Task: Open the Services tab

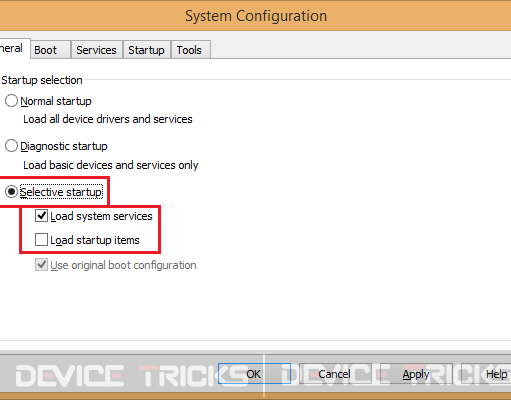Action: (97, 50)
